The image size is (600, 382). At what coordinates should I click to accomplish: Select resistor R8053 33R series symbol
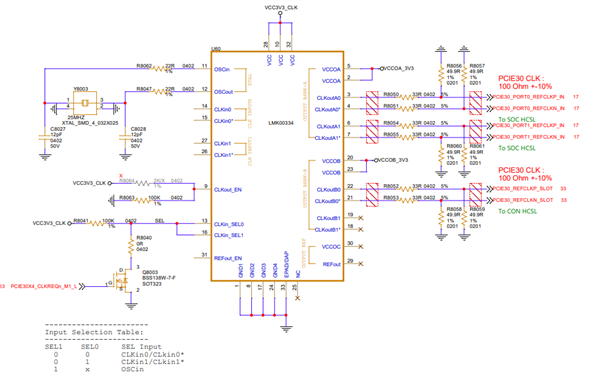406,200
